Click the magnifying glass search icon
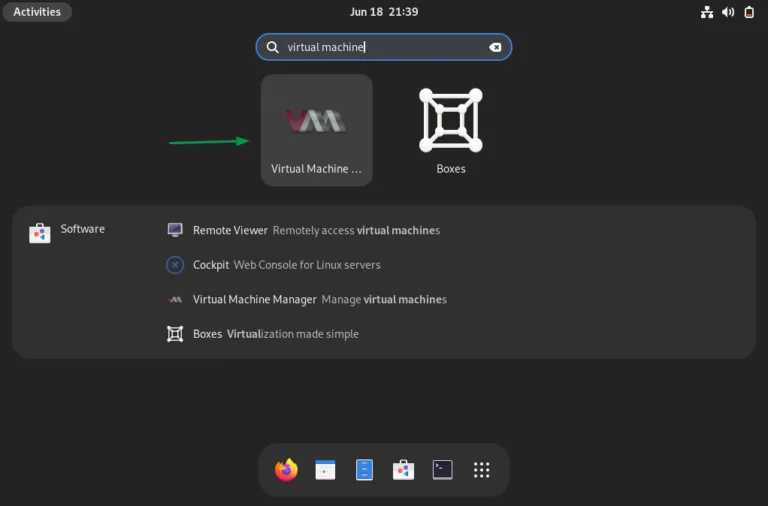The image size is (768, 506). pos(272,47)
